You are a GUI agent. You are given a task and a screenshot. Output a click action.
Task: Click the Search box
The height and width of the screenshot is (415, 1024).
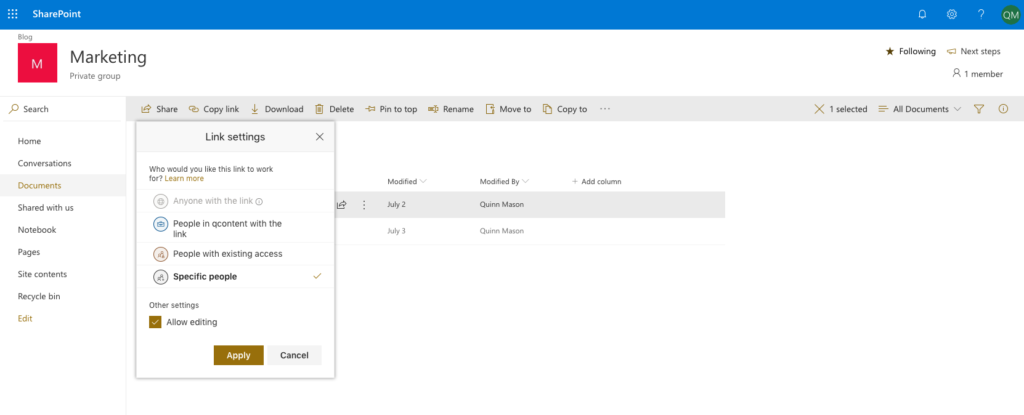60,109
